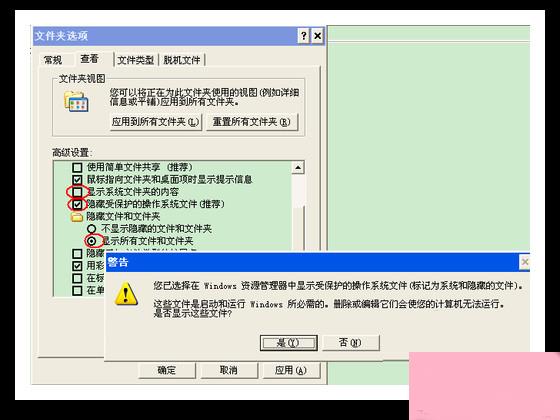Click 确定 button in Folder Options
Viewport: 560px width, 420px height.
(167, 370)
